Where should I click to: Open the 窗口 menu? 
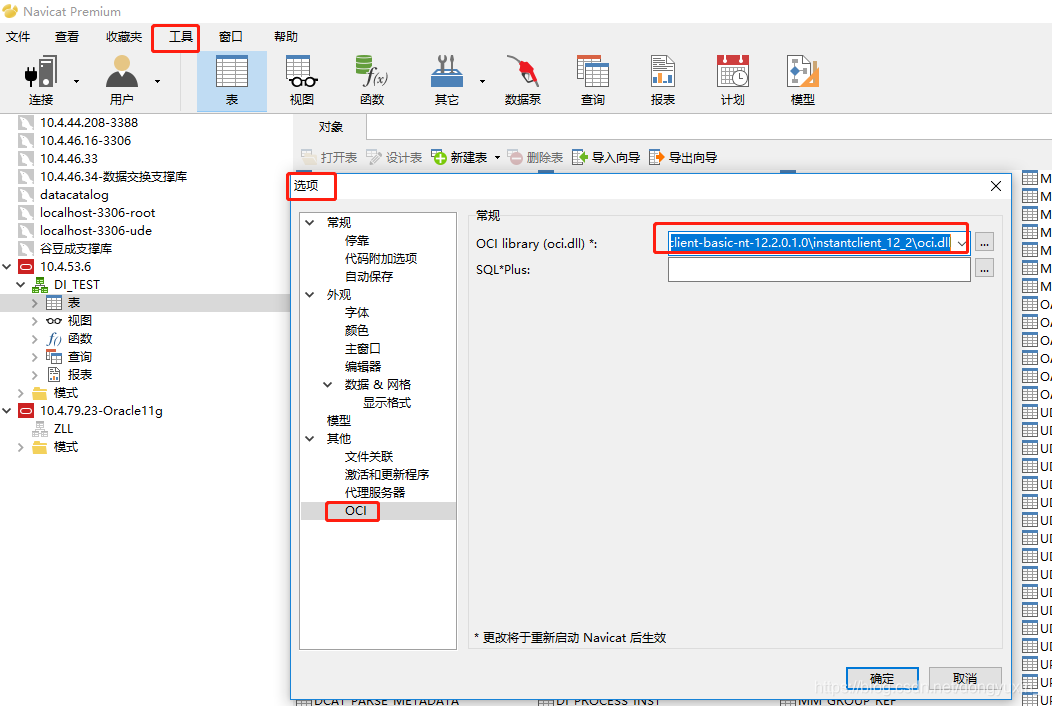[x=231, y=37]
